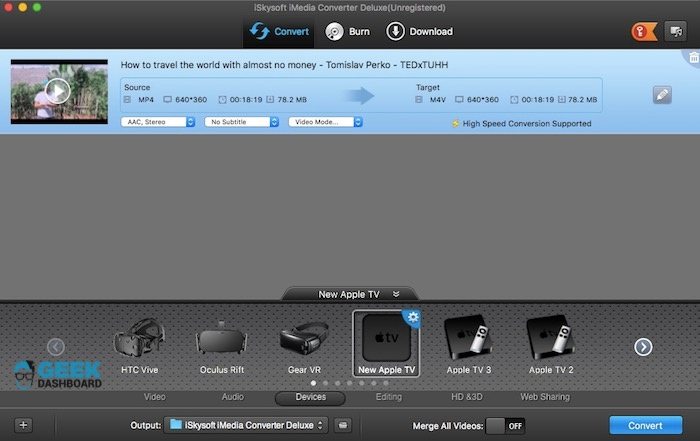Open the Video Mode dropdown
This screenshot has width=700, height=441.
[x=325, y=122]
